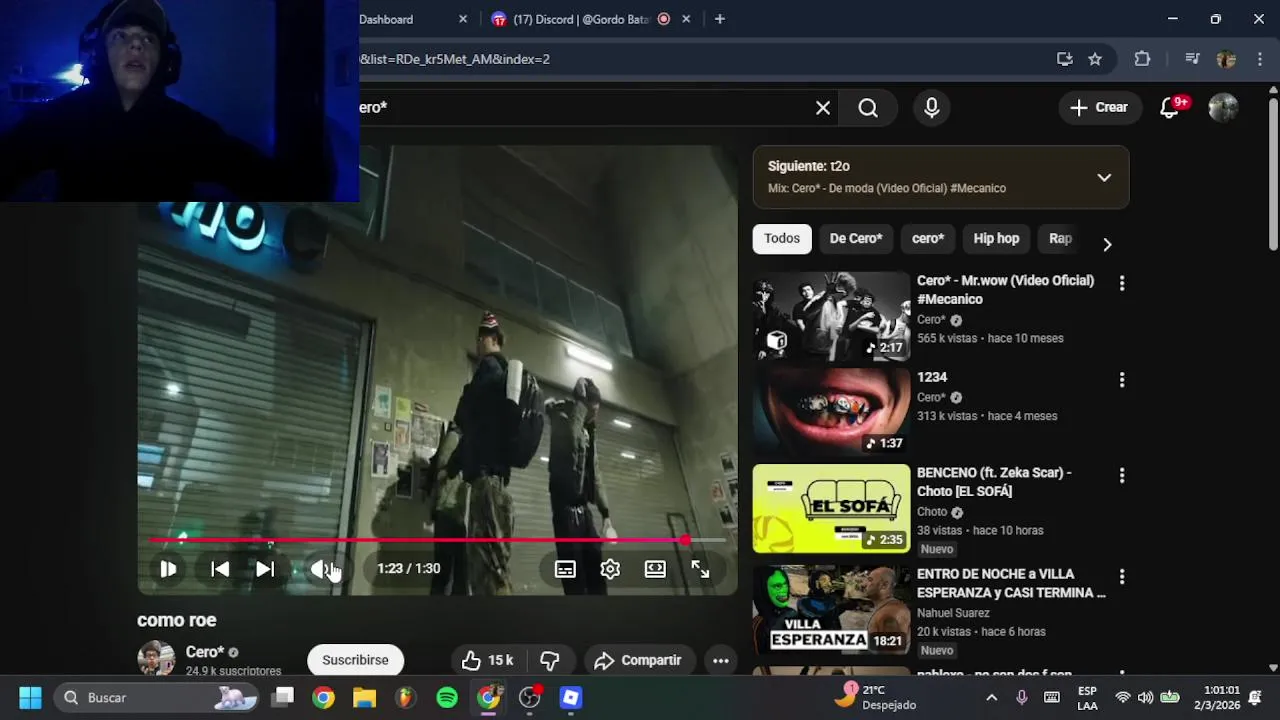
Task: Select the 'cero*' filter chip
Action: pyautogui.click(x=928, y=238)
